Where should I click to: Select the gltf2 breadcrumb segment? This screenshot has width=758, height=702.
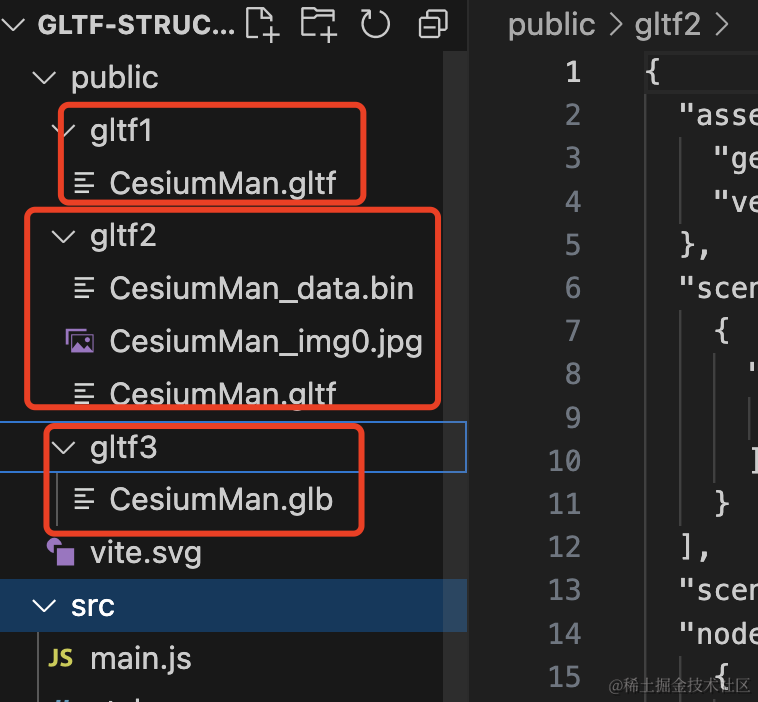point(668,25)
